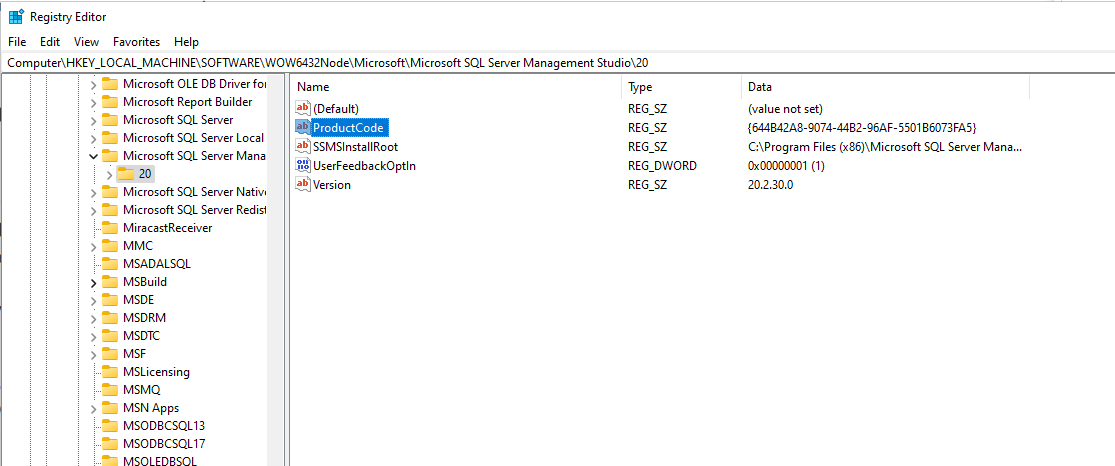This screenshot has height=466, width=1115.
Task: Expand the MSN Apps key
Action: click(93, 408)
